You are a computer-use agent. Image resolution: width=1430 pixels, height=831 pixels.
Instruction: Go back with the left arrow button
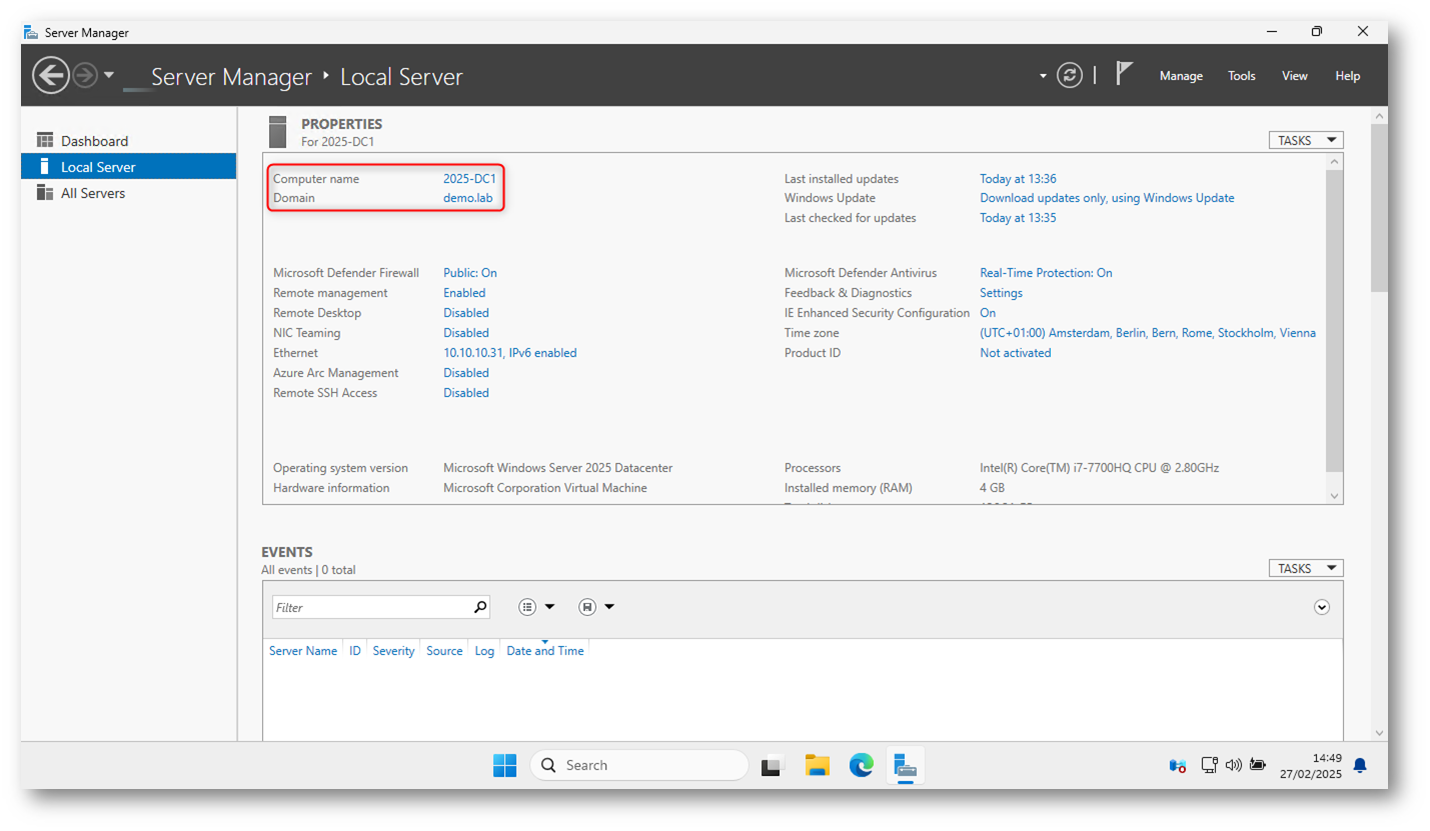coord(50,75)
